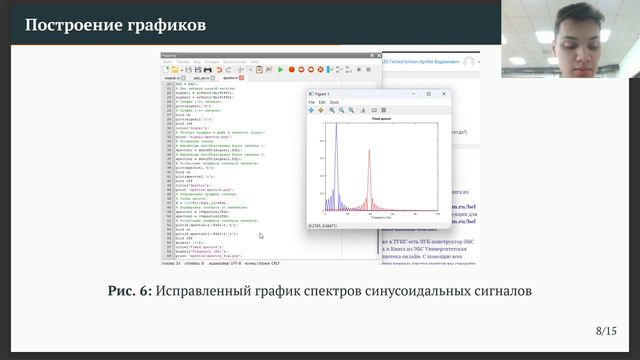The width and height of the screenshot is (640, 360).
Task: Click the debugger Step Out icon
Action: [349, 70]
